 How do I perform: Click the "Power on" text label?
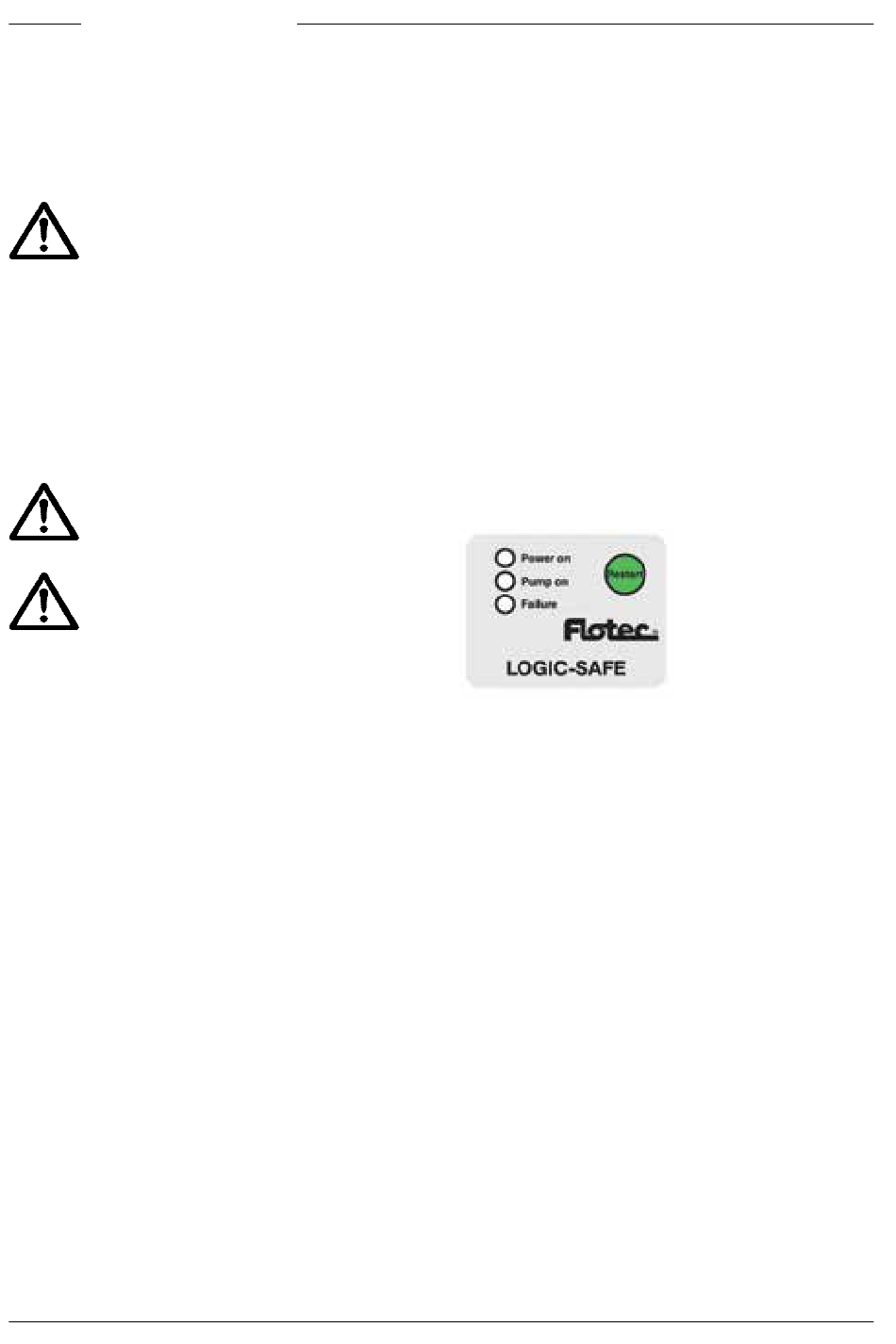click(545, 558)
